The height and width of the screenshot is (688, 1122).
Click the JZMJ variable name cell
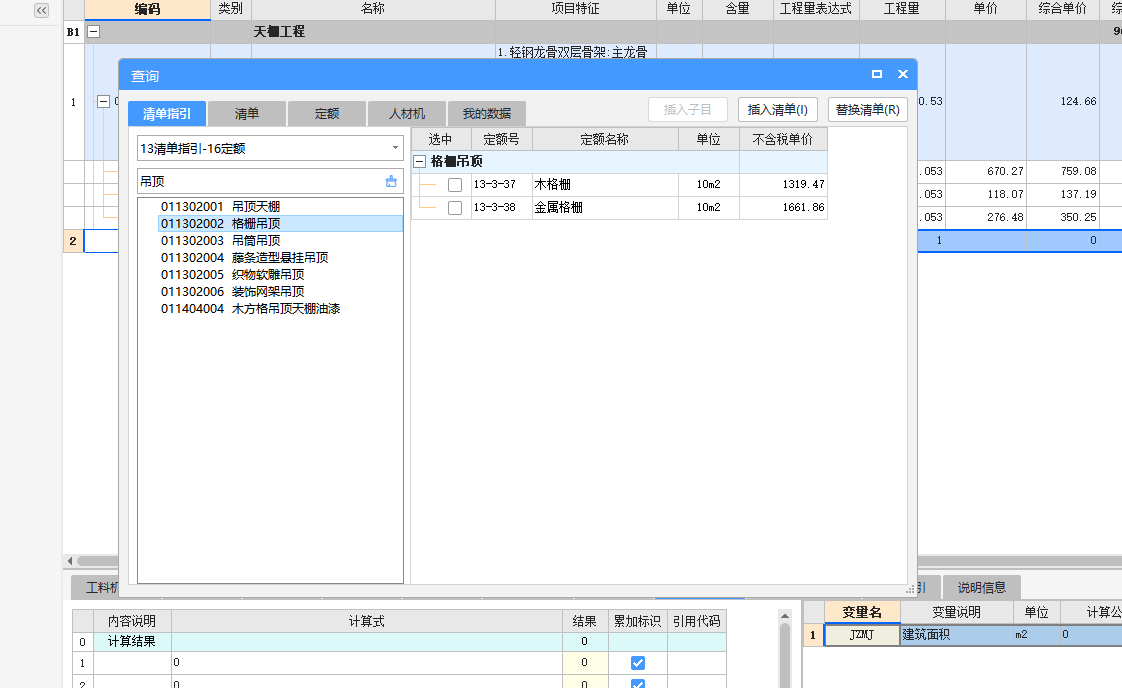point(862,635)
